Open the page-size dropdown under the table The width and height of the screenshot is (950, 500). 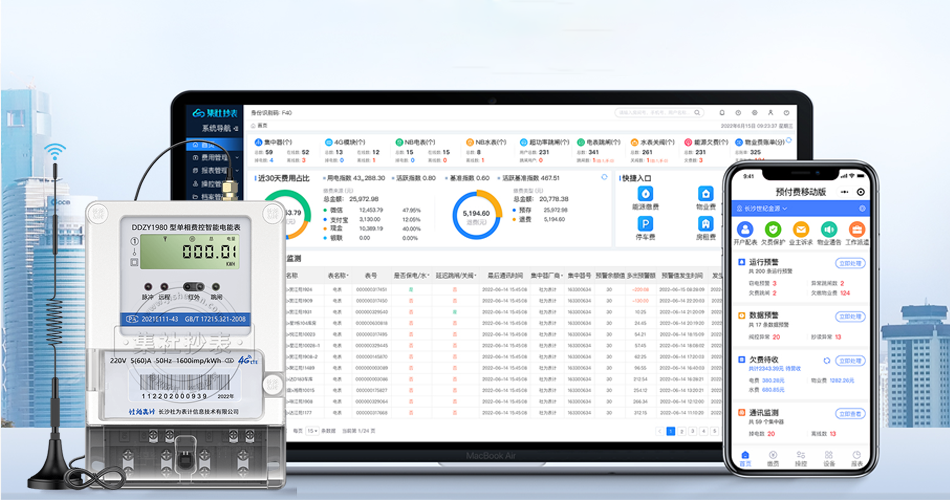pyautogui.click(x=312, y=430)
